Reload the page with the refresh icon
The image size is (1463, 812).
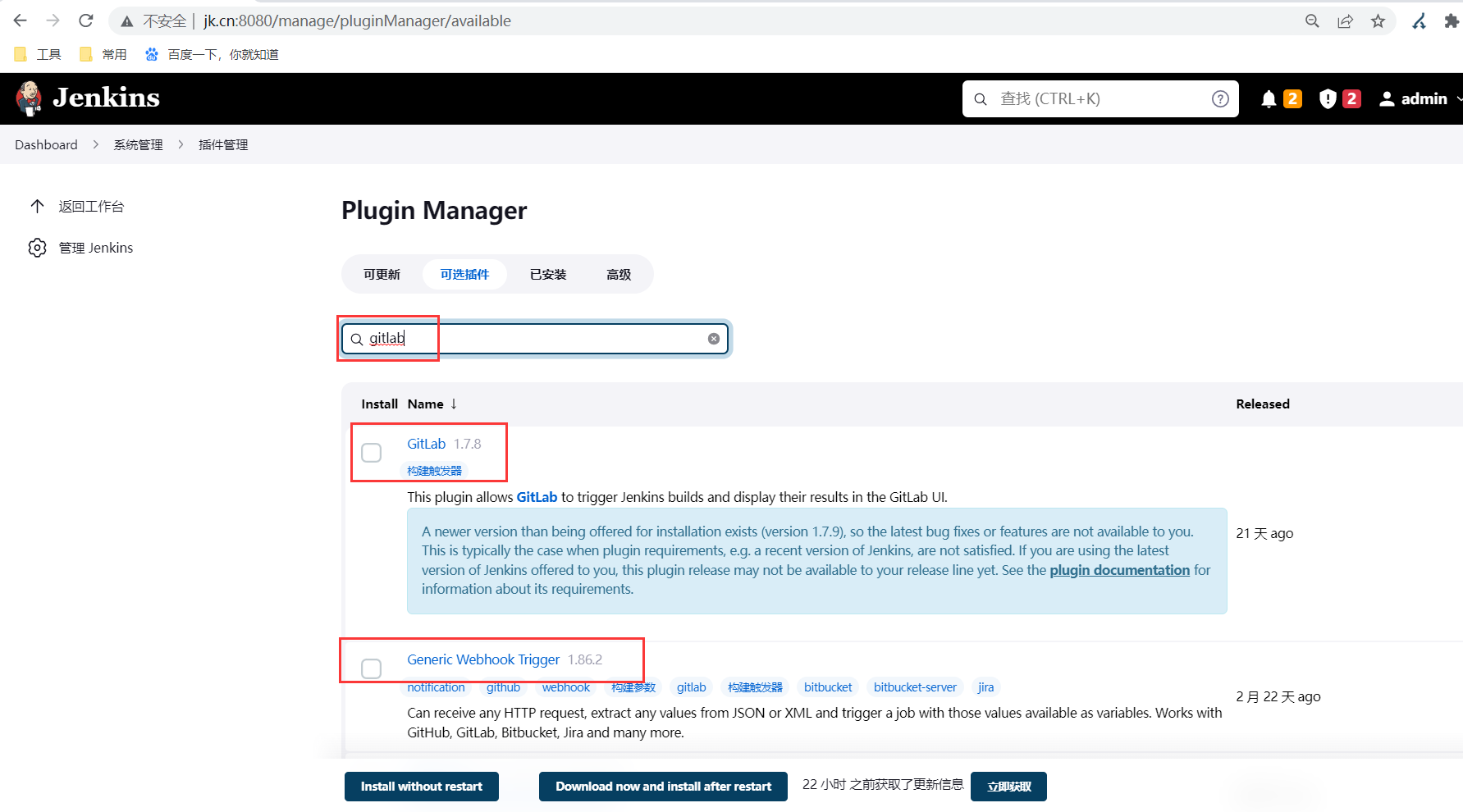[x=86, y=21]
